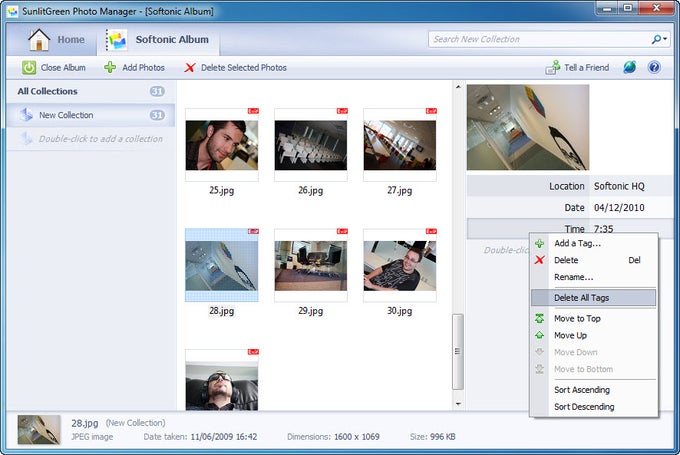Select the 30.jpg thumbnail
This screenshot has width=680, height=455.
[x=400, y=265]
